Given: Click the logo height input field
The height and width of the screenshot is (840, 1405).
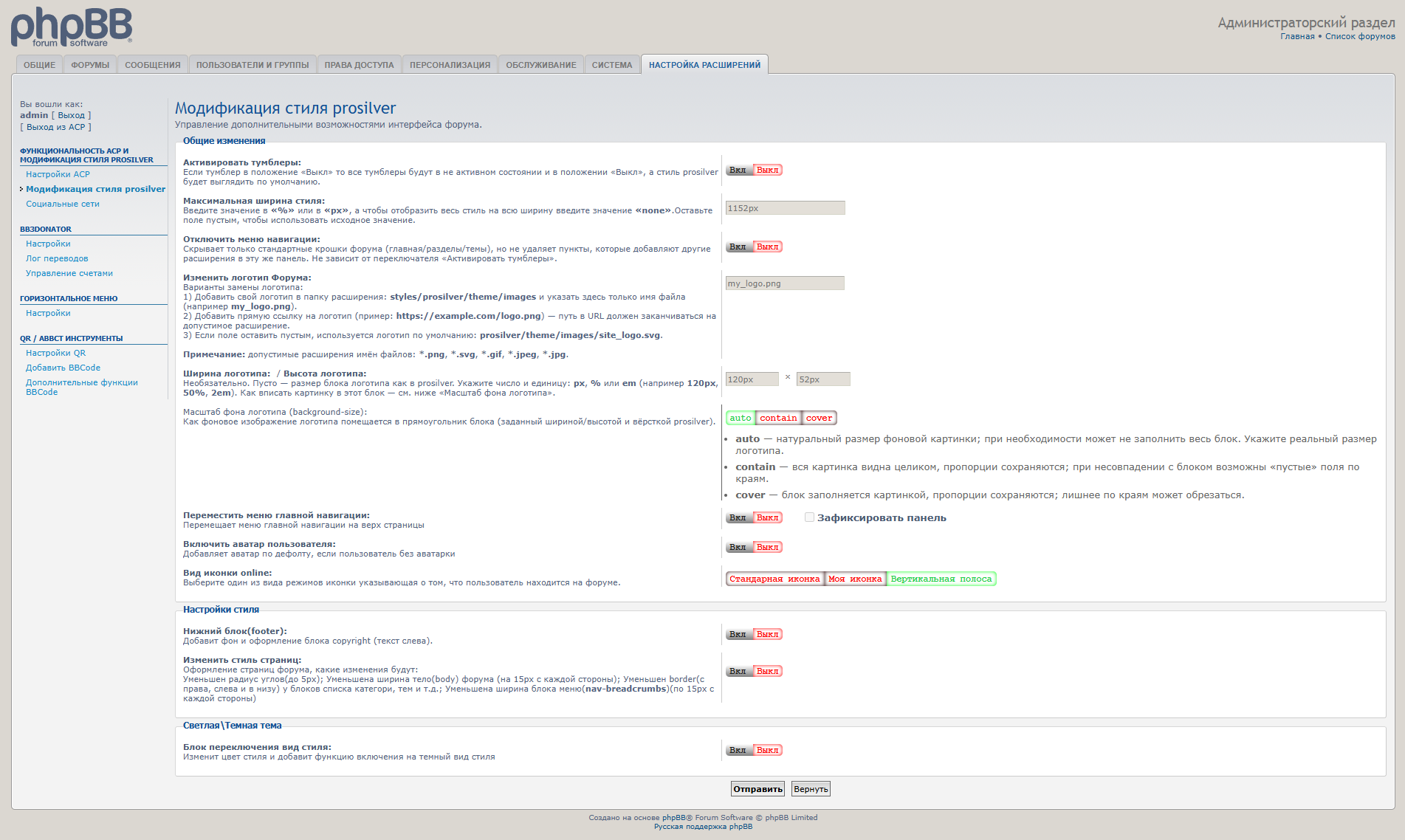Looking at the screenshot, I should [x=822, y=379].
